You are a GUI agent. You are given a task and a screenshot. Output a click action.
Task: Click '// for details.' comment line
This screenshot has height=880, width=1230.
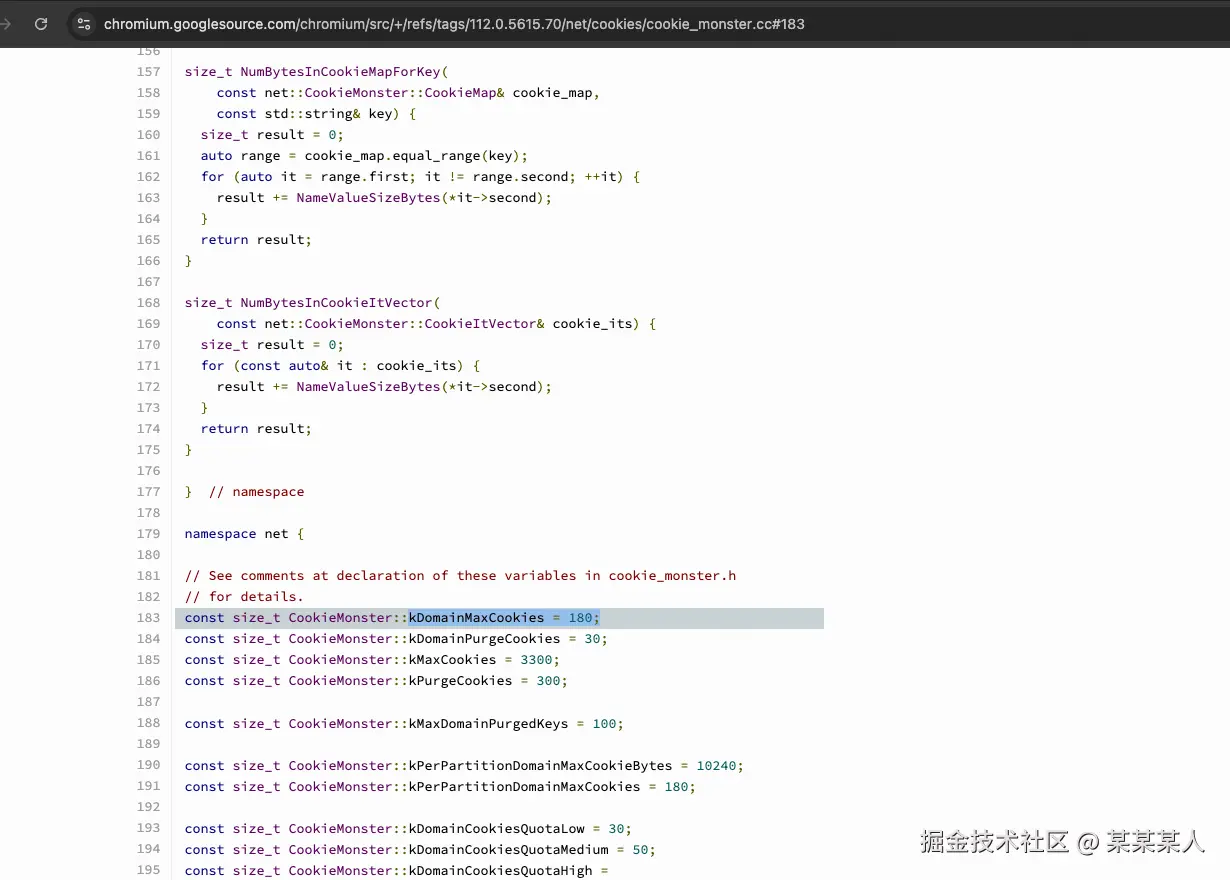[x=244, y=597]
